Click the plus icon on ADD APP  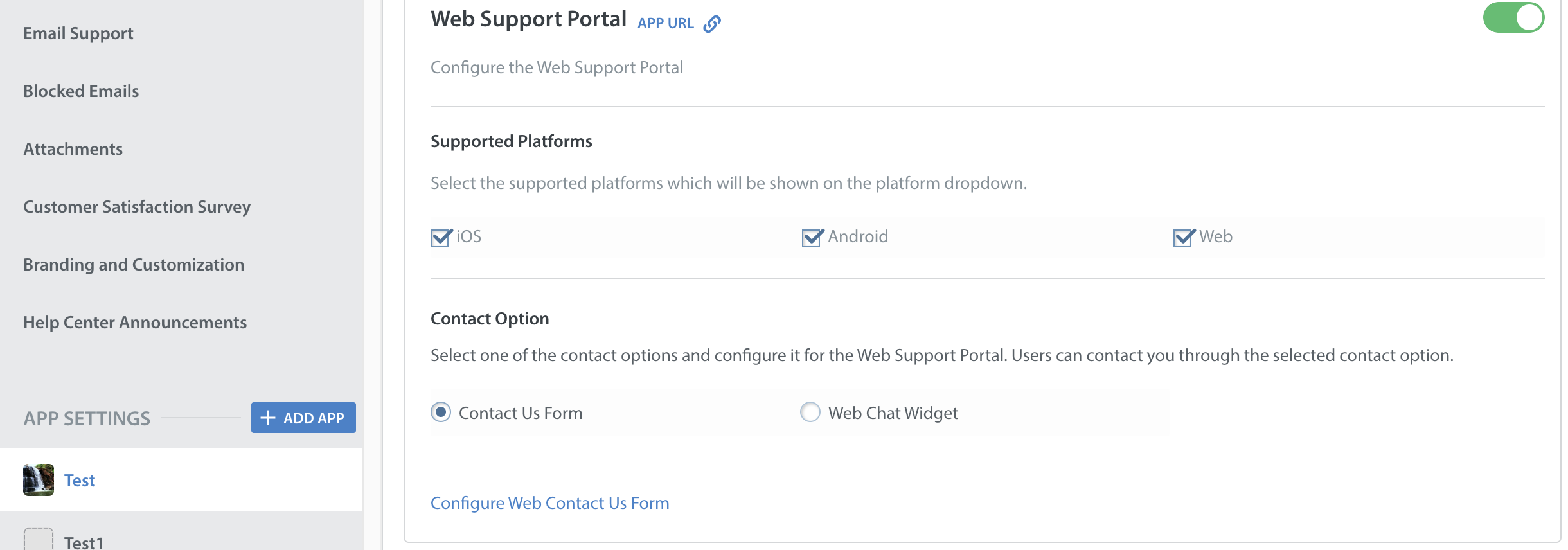tap(268, 418)
